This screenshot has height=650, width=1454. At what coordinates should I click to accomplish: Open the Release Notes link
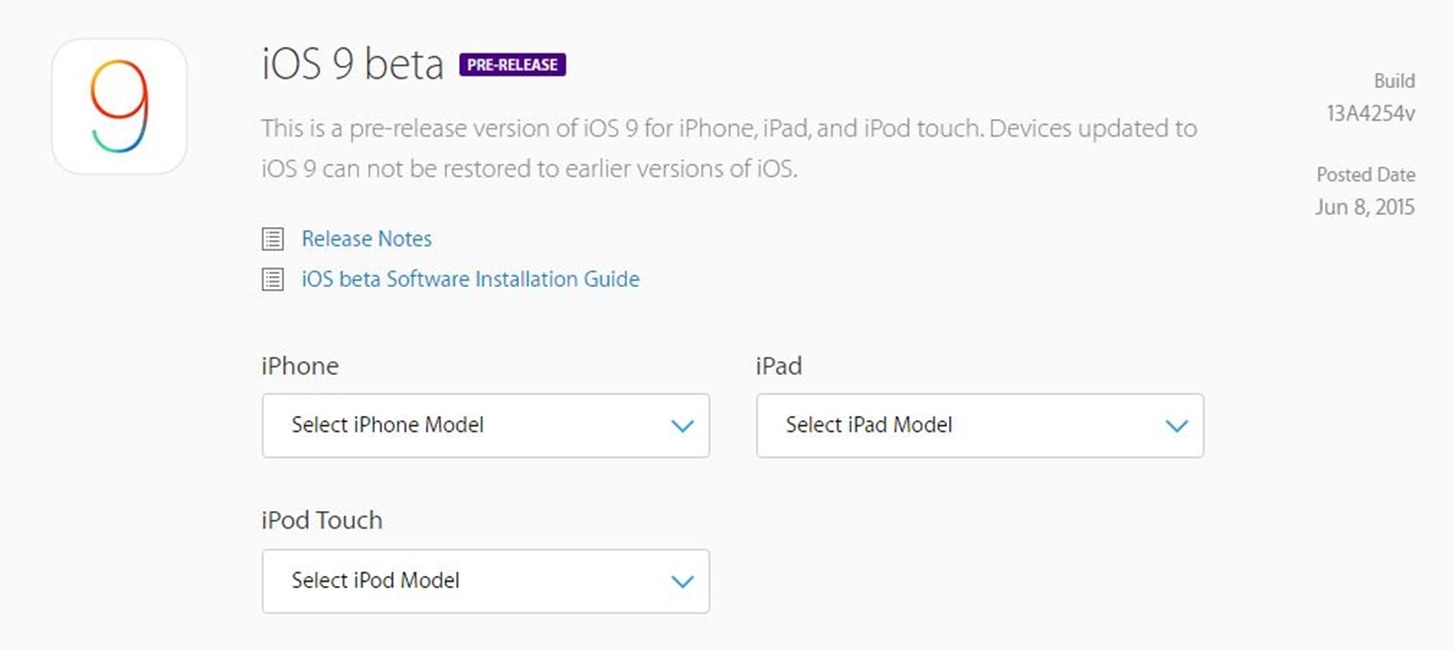[367, 239]
